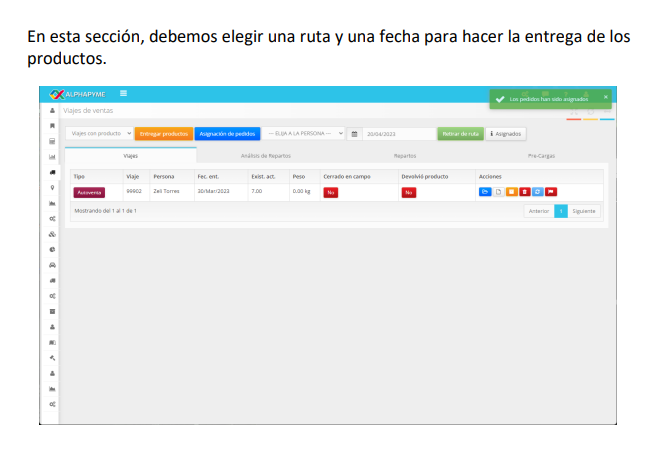The height and width of the screenshot is (474, 663).
Task: Click the hamburger menu icon beside ALPHAPYME
Action: [124, 93]
